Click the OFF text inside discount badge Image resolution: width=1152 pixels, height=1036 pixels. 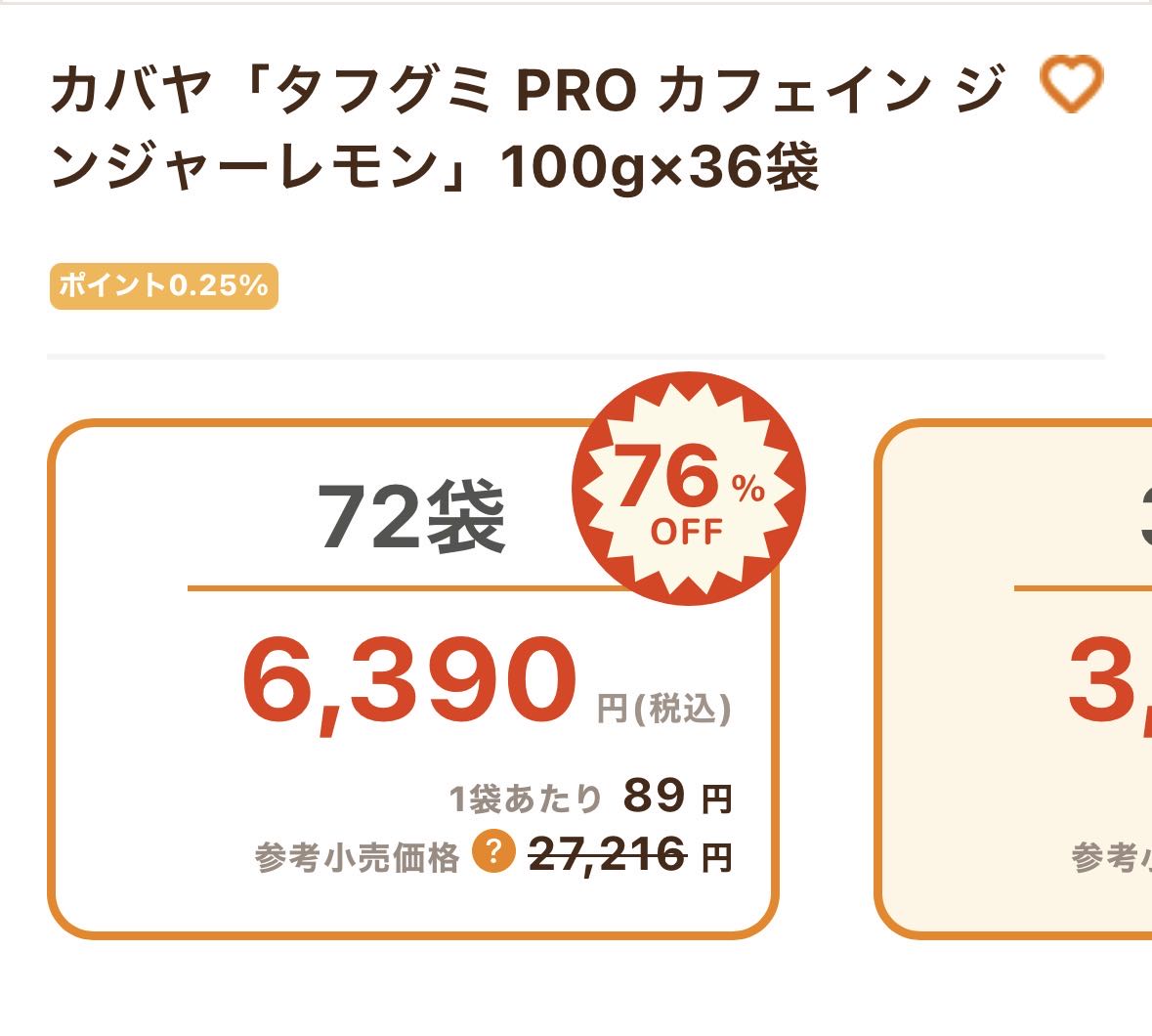point(687,533)
